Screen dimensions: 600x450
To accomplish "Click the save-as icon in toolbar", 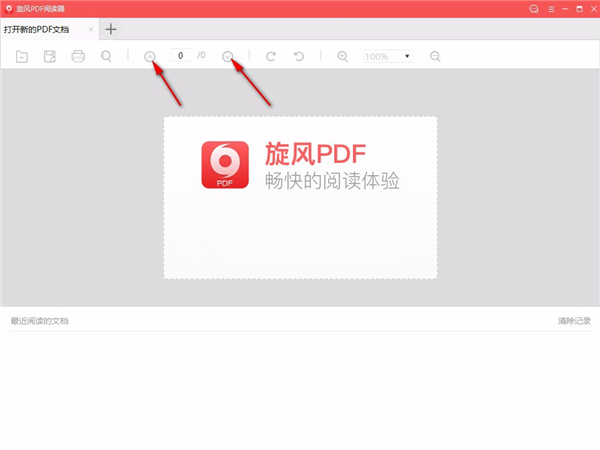I will point(50,56).
